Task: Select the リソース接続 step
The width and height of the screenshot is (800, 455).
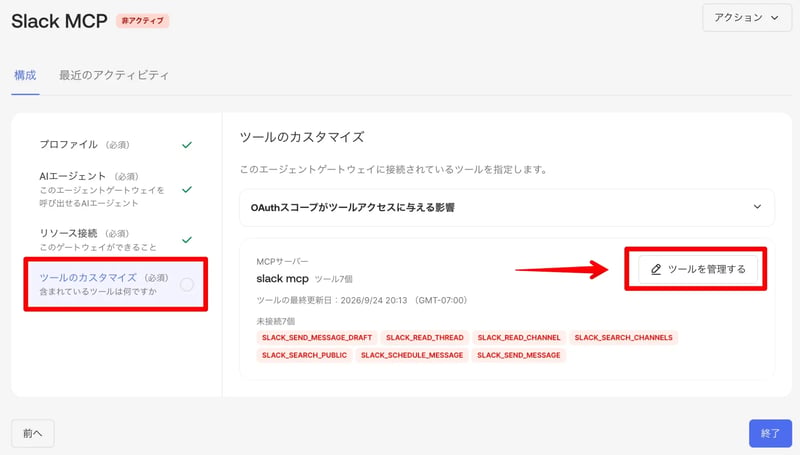Action: 115,240
